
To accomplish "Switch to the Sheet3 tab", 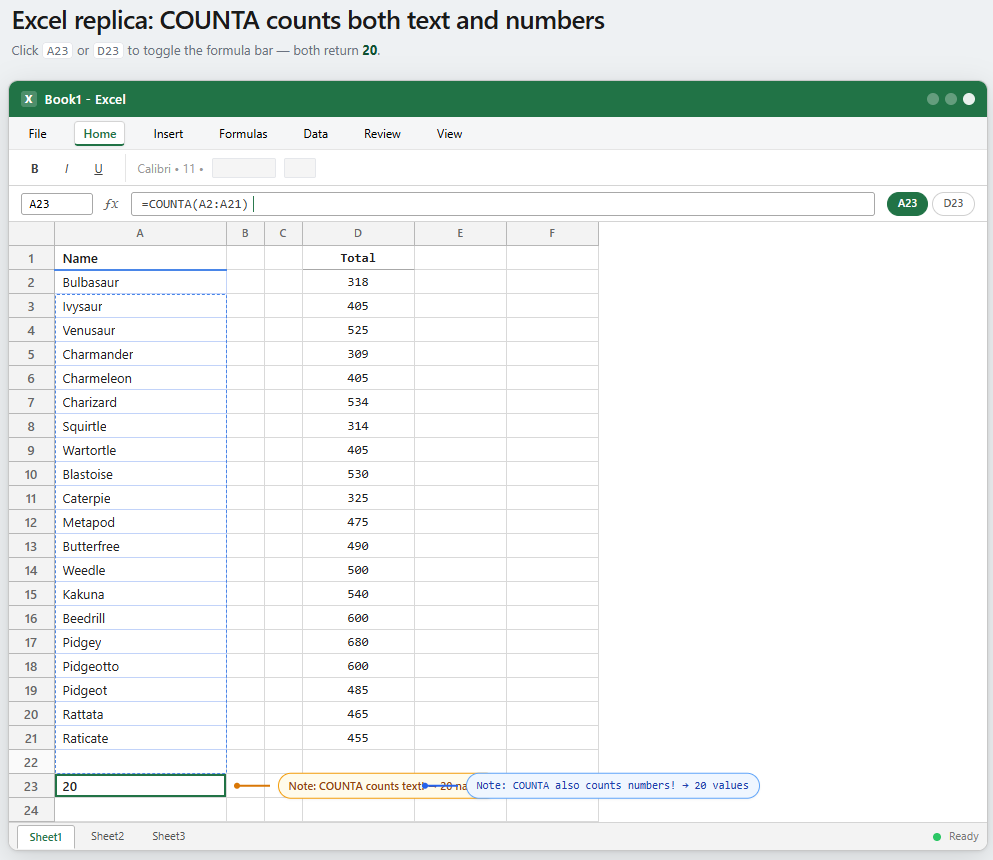I will 168,836.
